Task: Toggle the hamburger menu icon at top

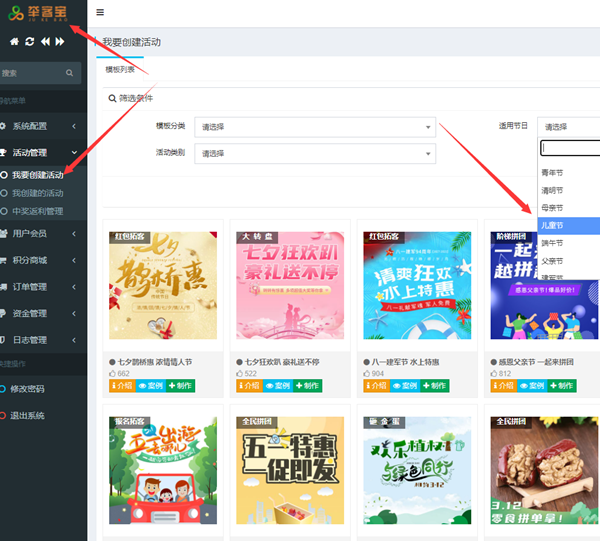Action: [100, 13]
